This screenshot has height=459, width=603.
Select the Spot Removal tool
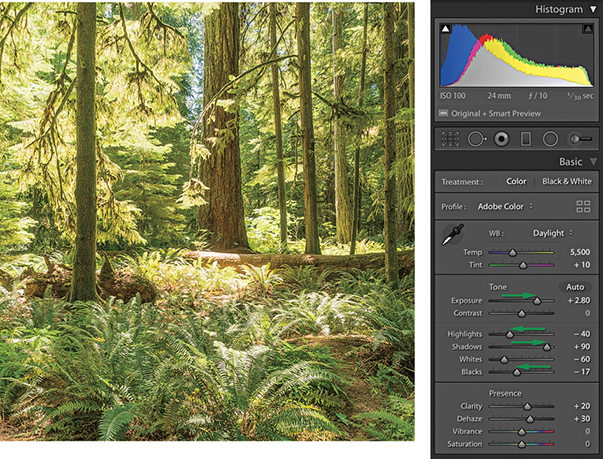click(x=476, y=138)
